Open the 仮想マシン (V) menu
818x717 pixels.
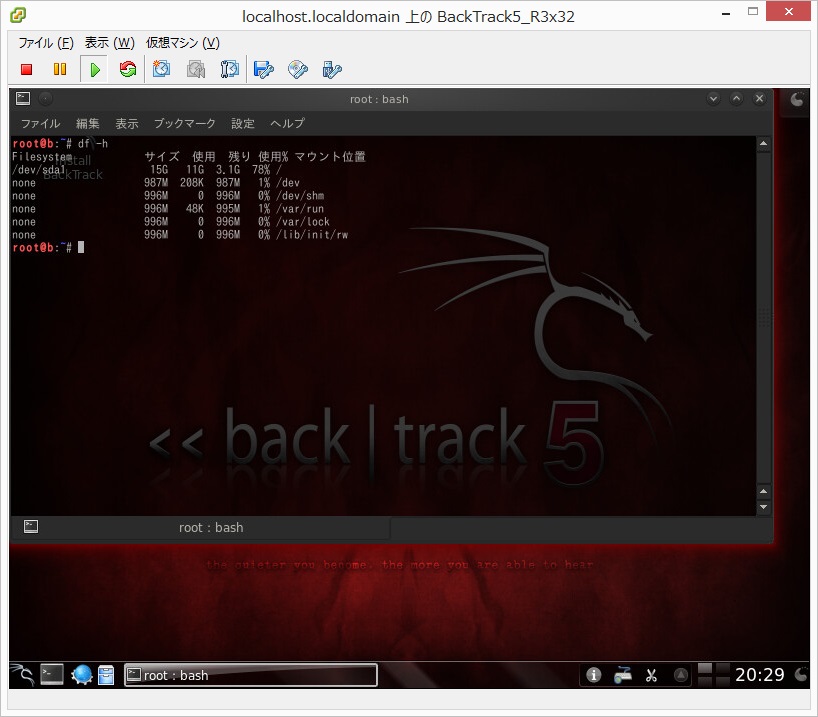183,43
